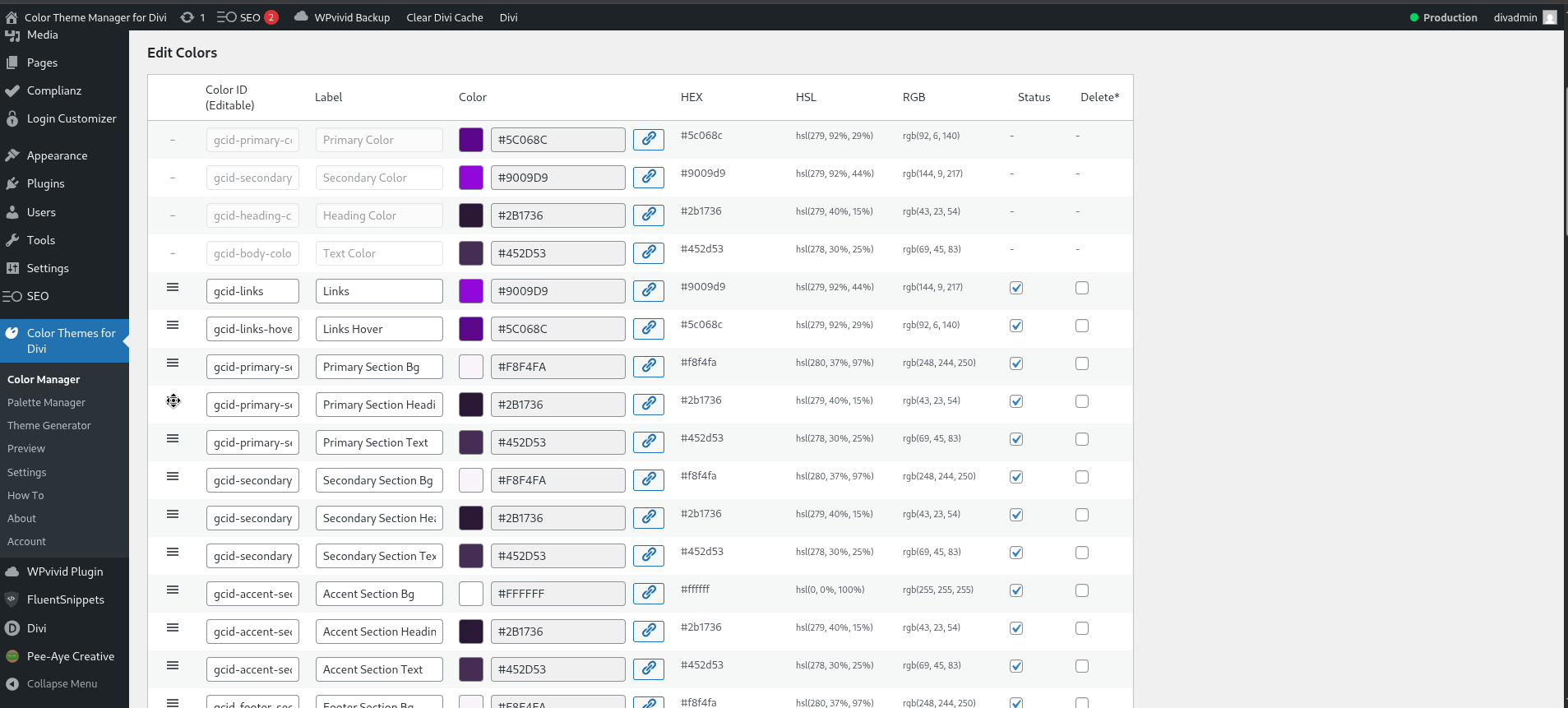Screen dimensions: 1568x708
Task: Open WPvivid Backup in admin bar
Action: (342, 17)
